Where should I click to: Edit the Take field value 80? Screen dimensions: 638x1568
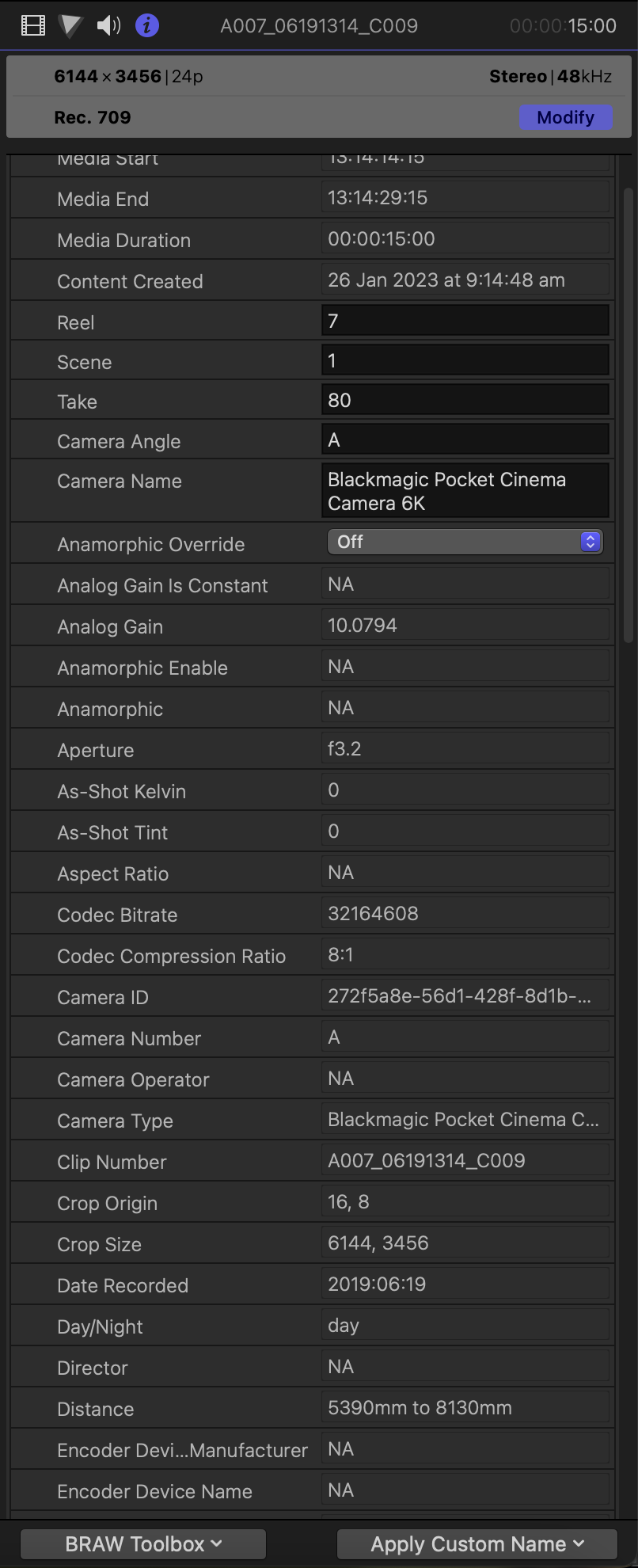click(x=465, y=400)
